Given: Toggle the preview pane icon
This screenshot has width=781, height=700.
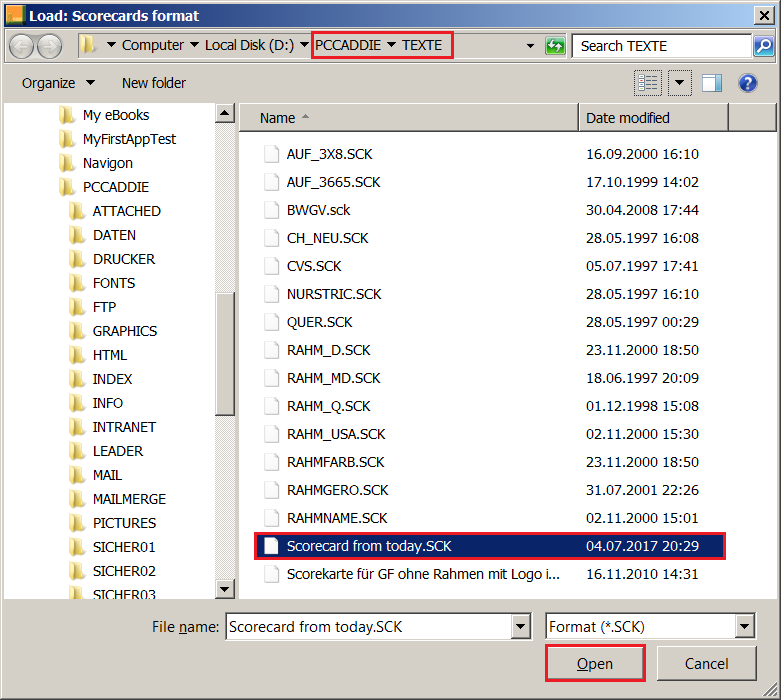Looking at the screenshot, I should click(x=712, y=83).
